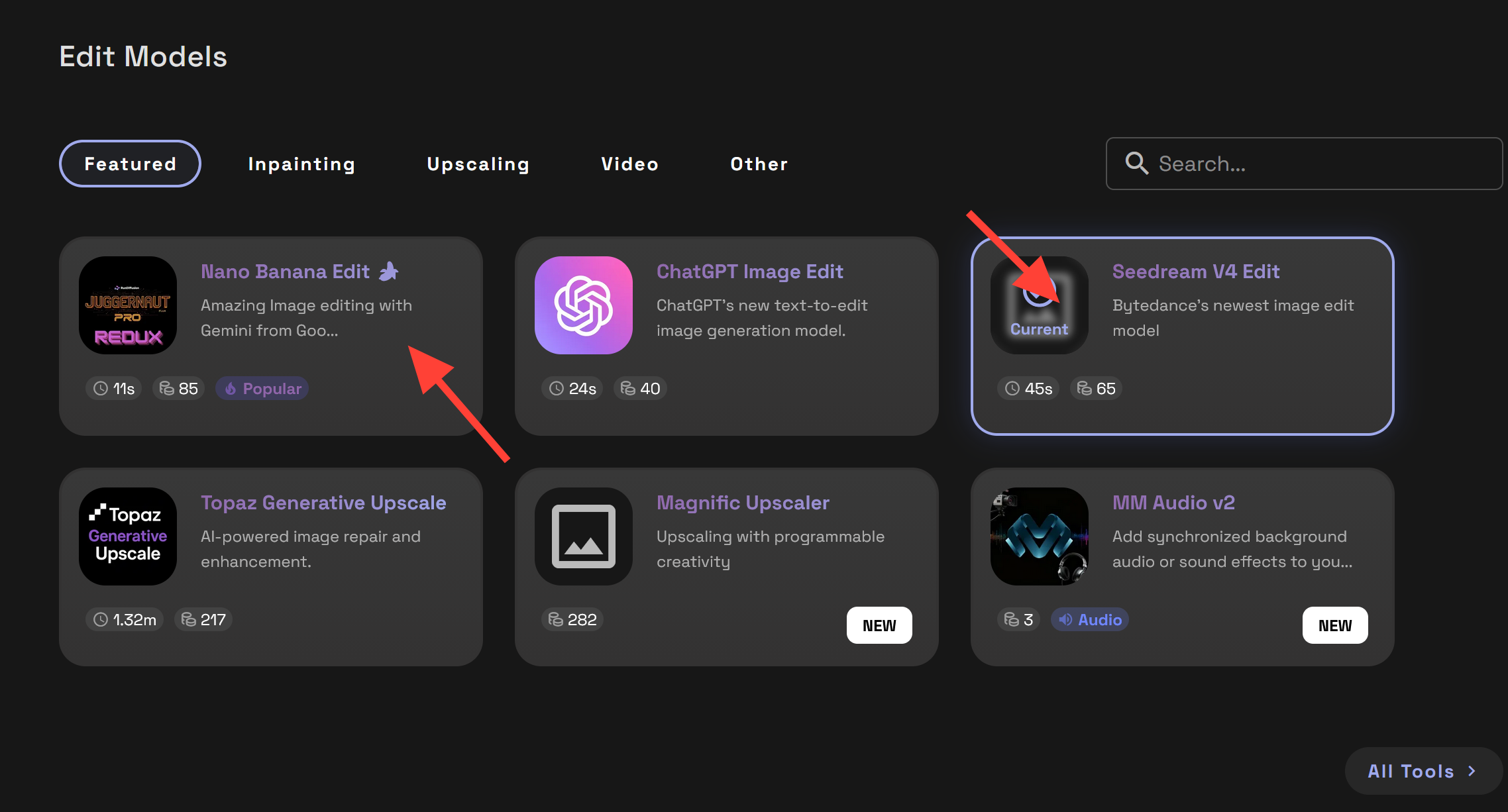The image size is (1508, 812).
Task: Switch to the Inpainting tab
Action: pyautogui.click(x=301, y=164)
